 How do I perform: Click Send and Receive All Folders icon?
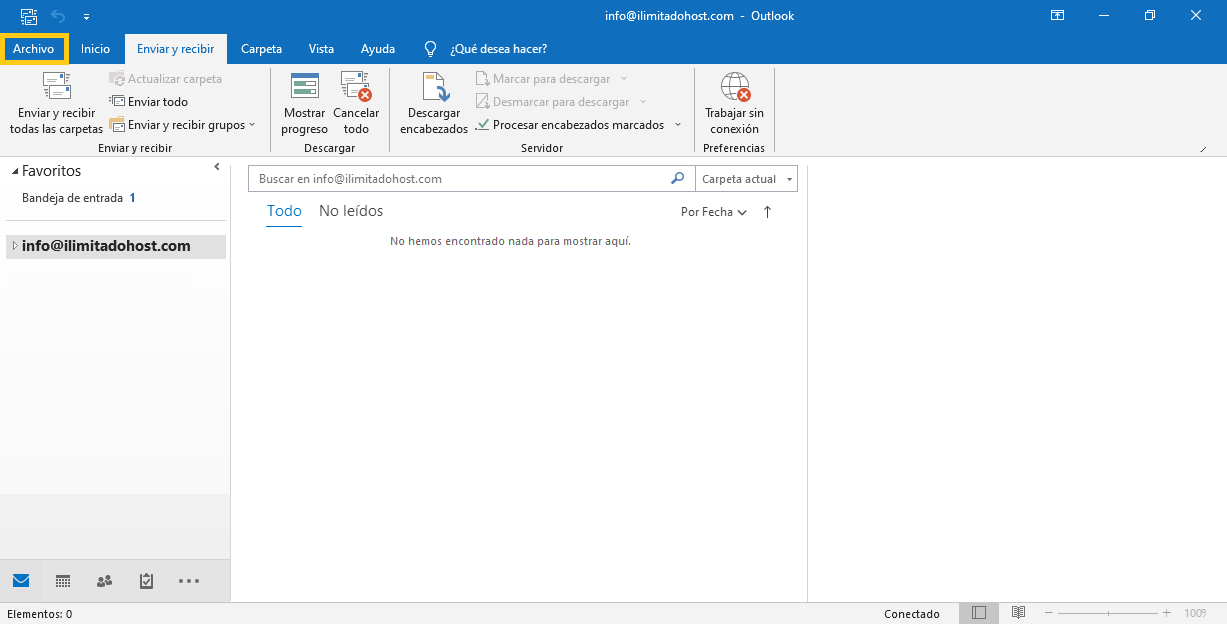point(56,88)
